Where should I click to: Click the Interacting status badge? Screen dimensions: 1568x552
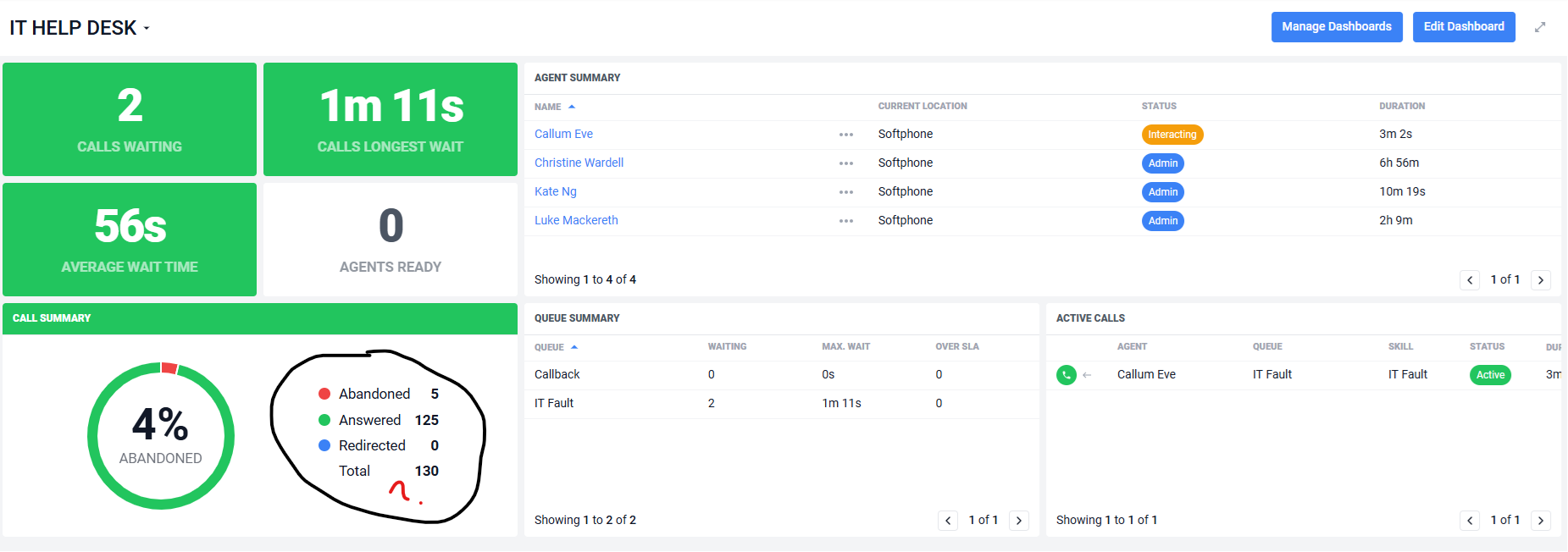tap(1172, 135)
